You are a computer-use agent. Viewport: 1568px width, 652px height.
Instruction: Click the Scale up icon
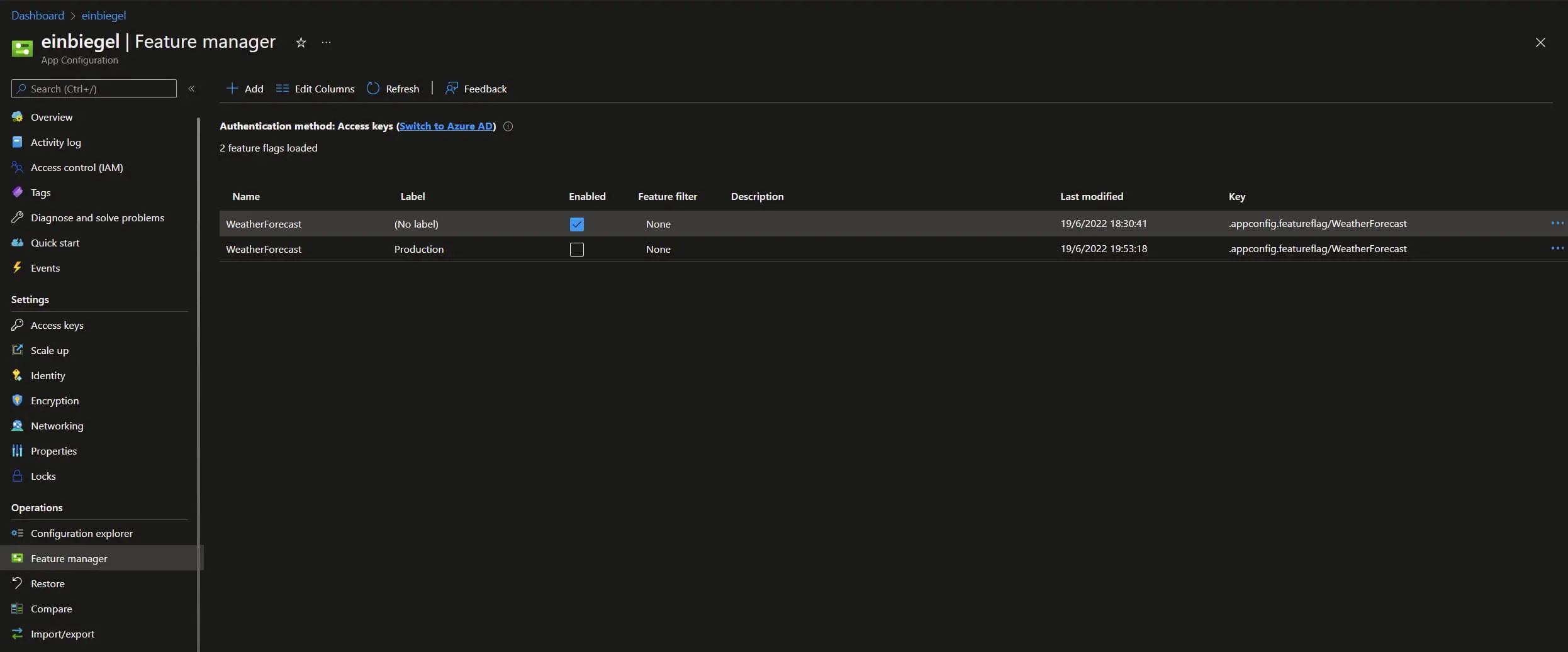17,350
